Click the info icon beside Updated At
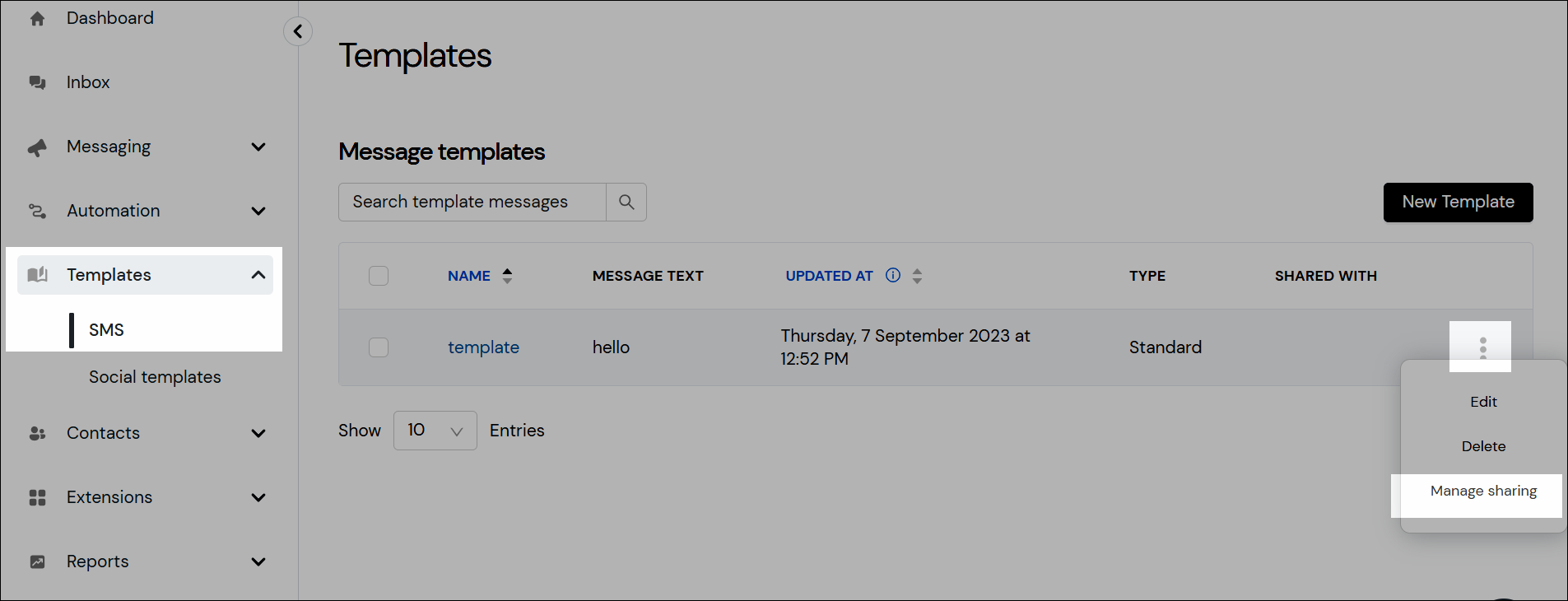Viewport: 1568px width, 601px height. click(893, 276)
